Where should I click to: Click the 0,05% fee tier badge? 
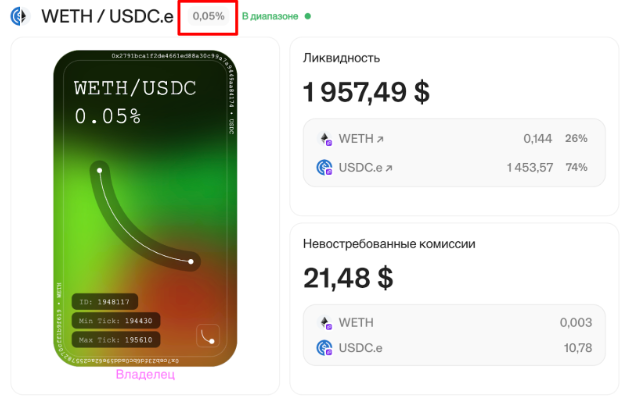(208, 16)
